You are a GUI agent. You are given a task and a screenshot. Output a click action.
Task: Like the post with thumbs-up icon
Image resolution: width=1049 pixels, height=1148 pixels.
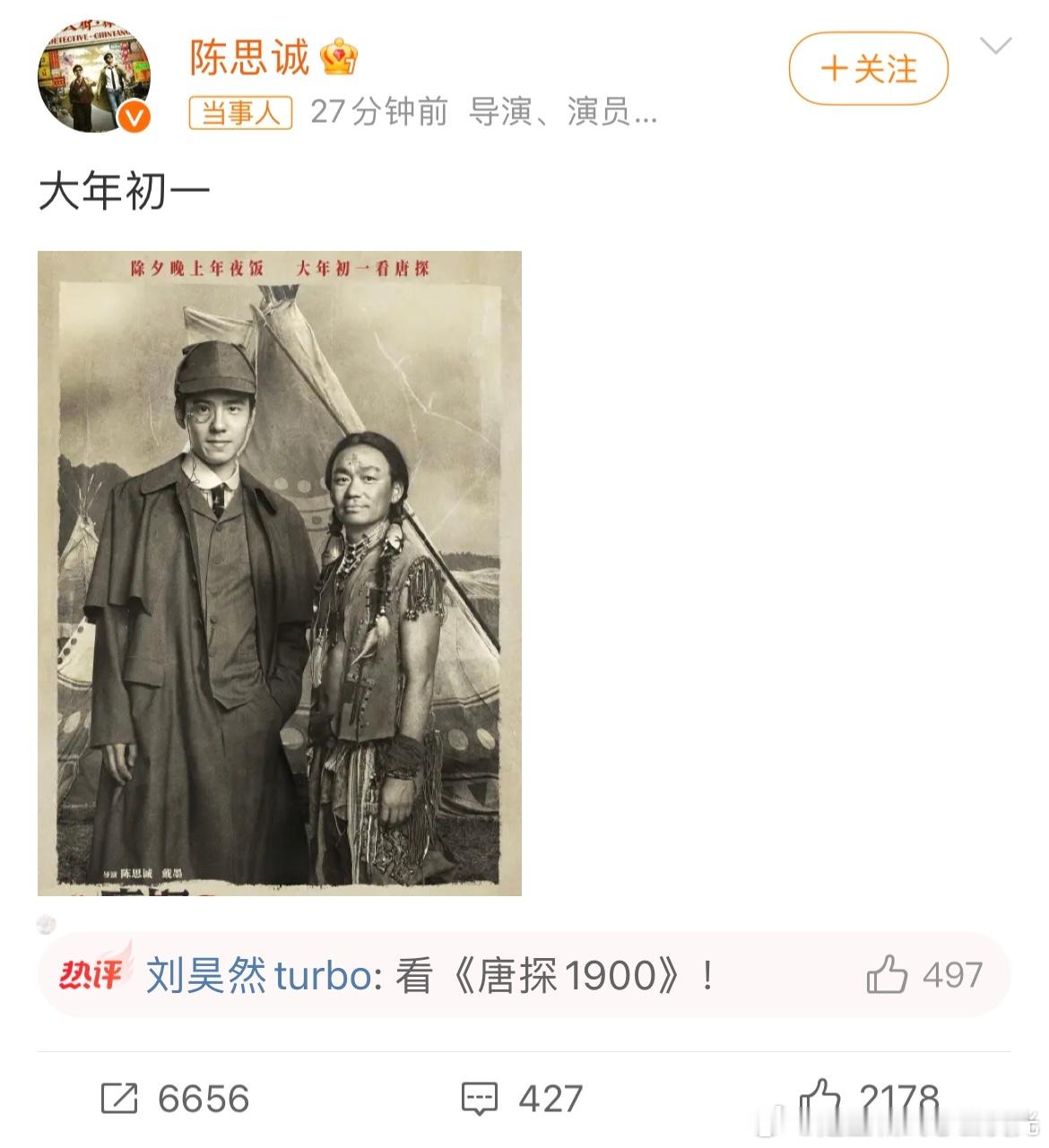click(x=819, y=1098)
